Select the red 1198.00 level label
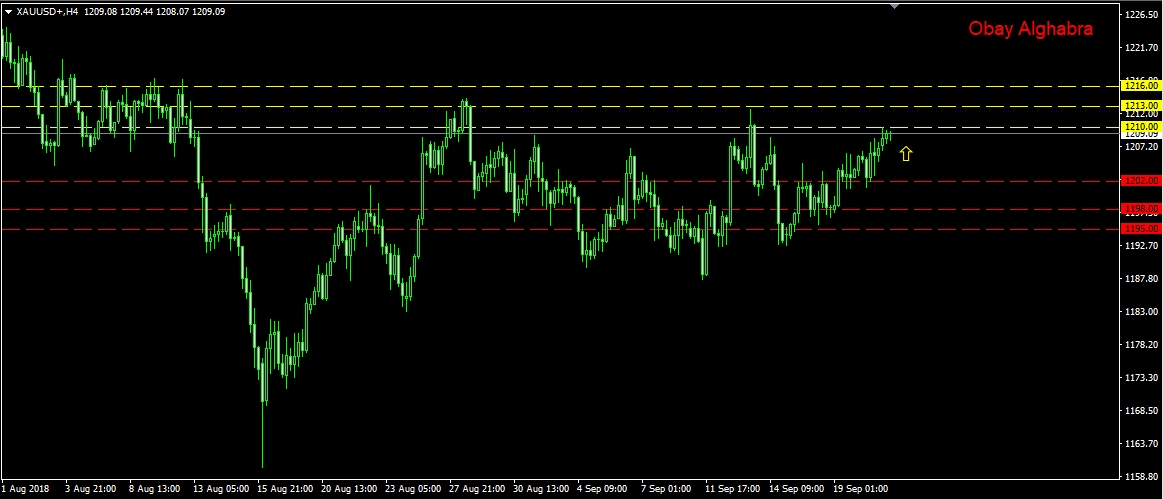The image size is (1163, 499). pyautogui.click(x=1141, y=209)
